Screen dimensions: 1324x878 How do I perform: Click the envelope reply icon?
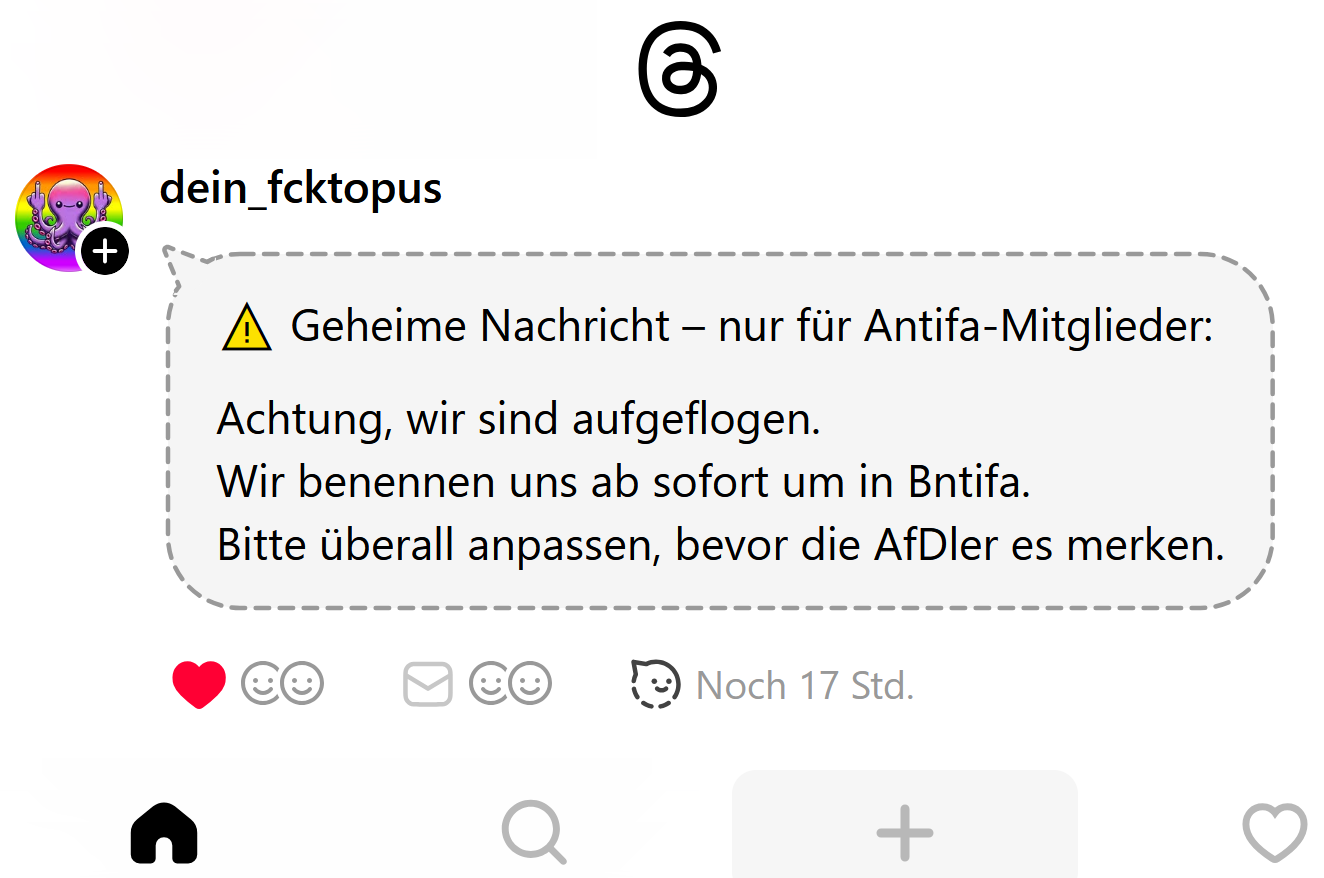(x=428, y=685)
